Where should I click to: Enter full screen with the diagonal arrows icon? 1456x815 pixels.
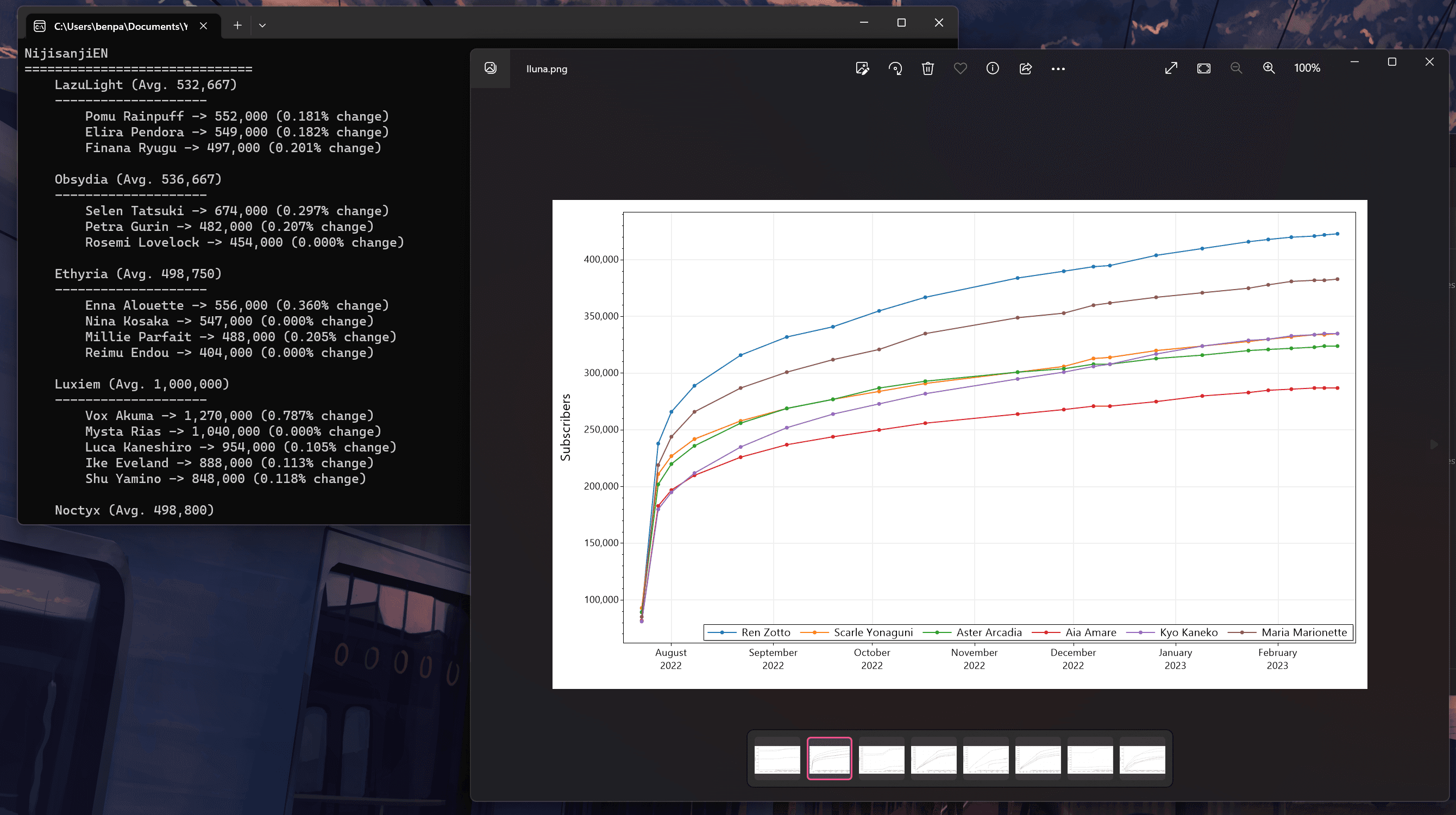tap(1171, 68)
